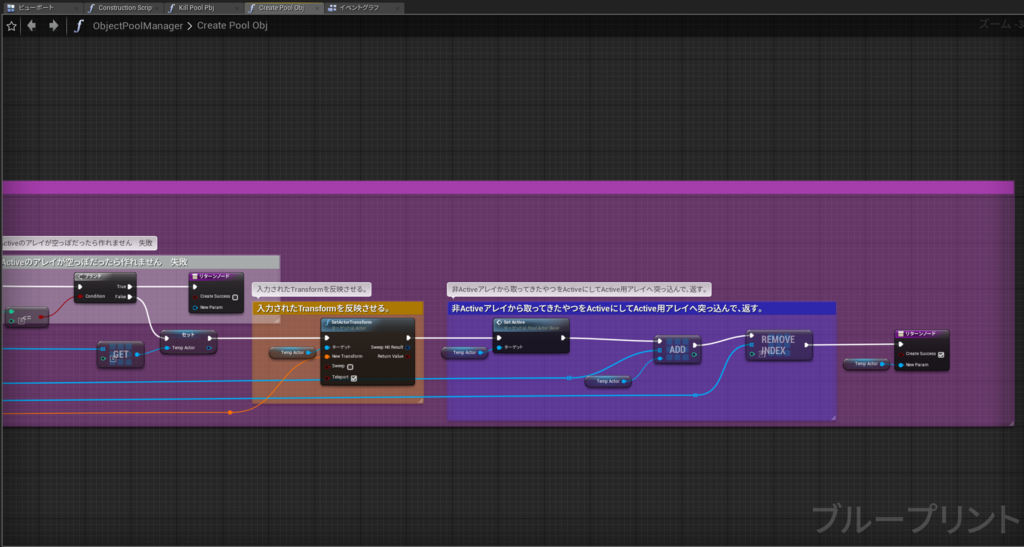Viewport: 1024px width, 547px height.
Task: Select the large magenta comment box header bar
Action: pos(508,187)
